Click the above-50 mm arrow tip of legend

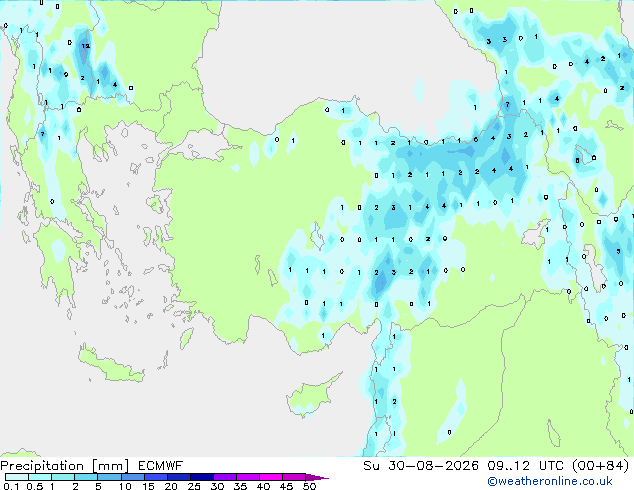coord(317,477)
